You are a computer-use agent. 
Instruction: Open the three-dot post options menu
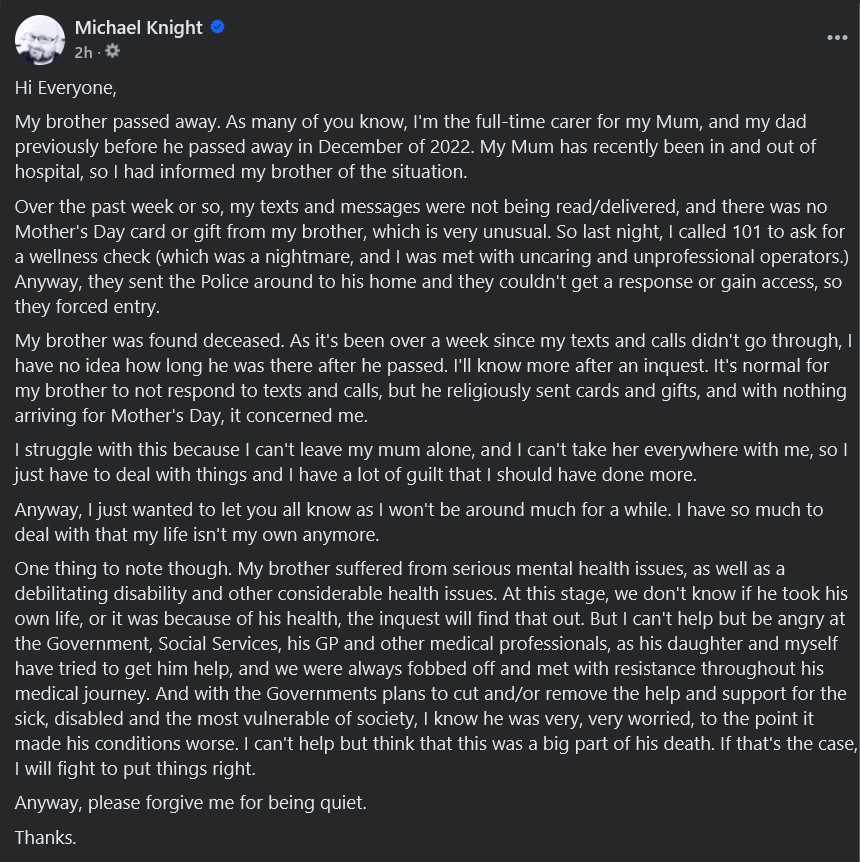coord(837,37)
